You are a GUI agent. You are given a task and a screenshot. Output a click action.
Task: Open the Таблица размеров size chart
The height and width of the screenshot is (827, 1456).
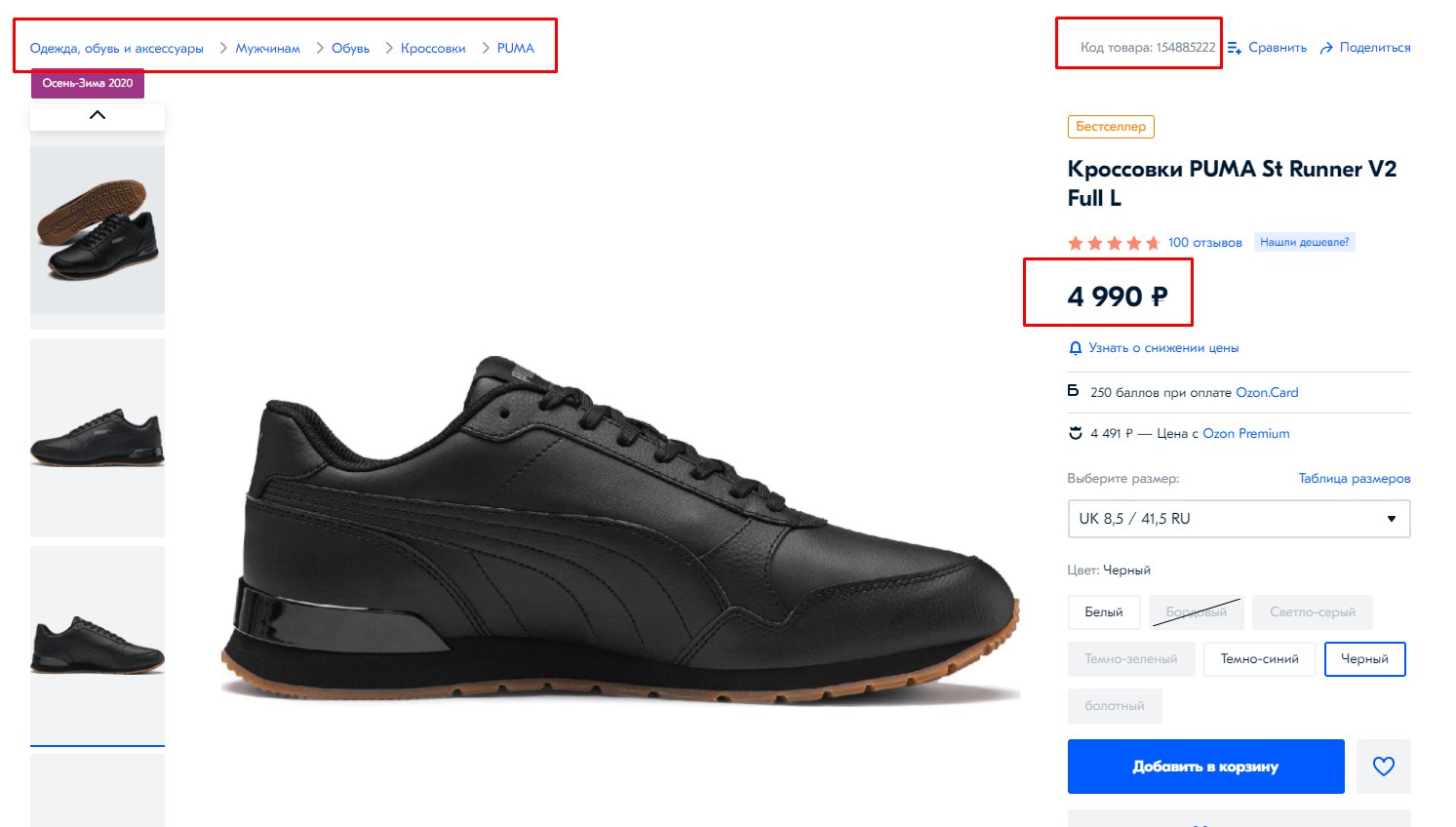point(1354,479)
